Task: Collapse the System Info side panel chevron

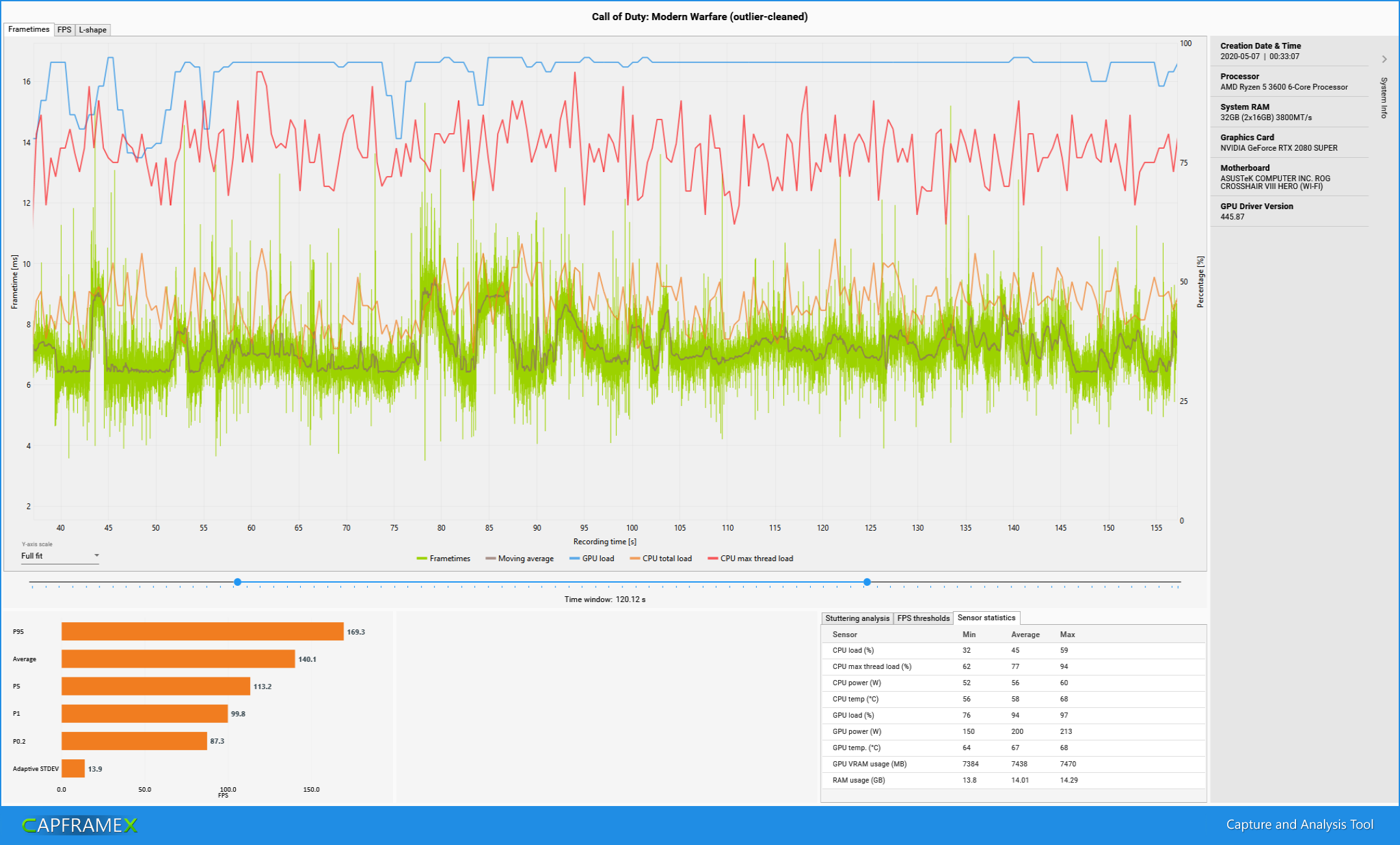Action: pos(1384,59)
